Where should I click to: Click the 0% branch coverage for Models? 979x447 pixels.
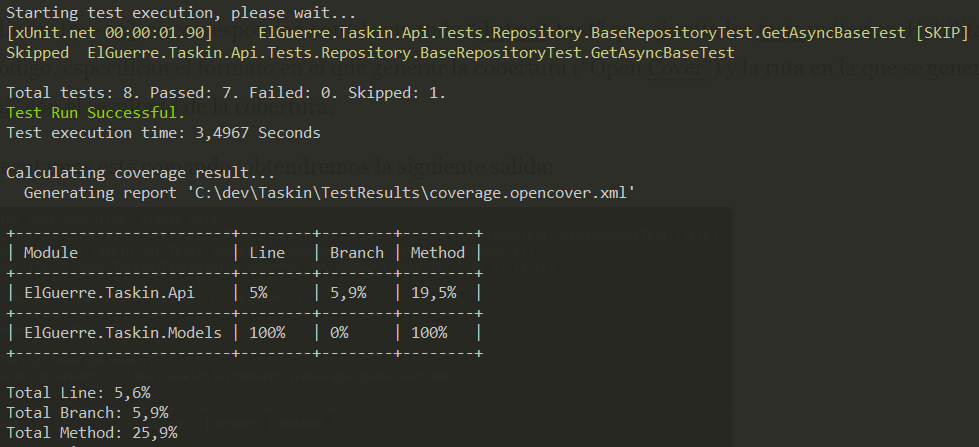(x=339, y=332)
